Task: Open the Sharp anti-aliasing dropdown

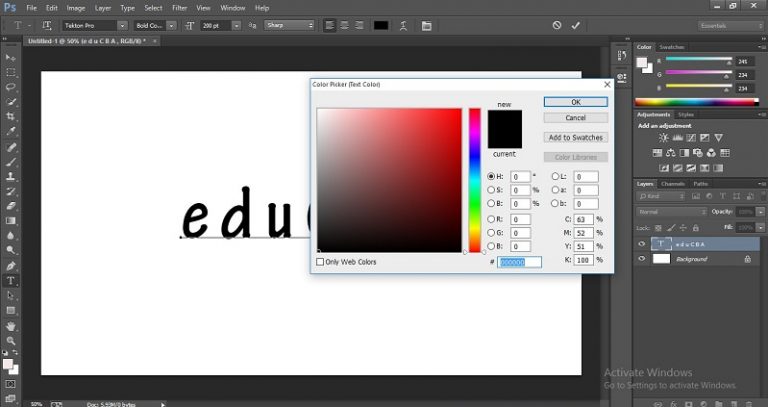Action: click(289, 25)
